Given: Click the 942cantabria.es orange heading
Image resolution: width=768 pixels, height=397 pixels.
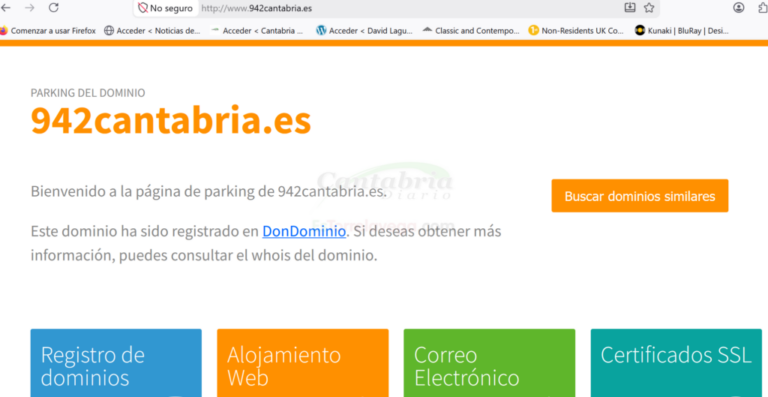Looking at the screenshot, I should (171, 120).
